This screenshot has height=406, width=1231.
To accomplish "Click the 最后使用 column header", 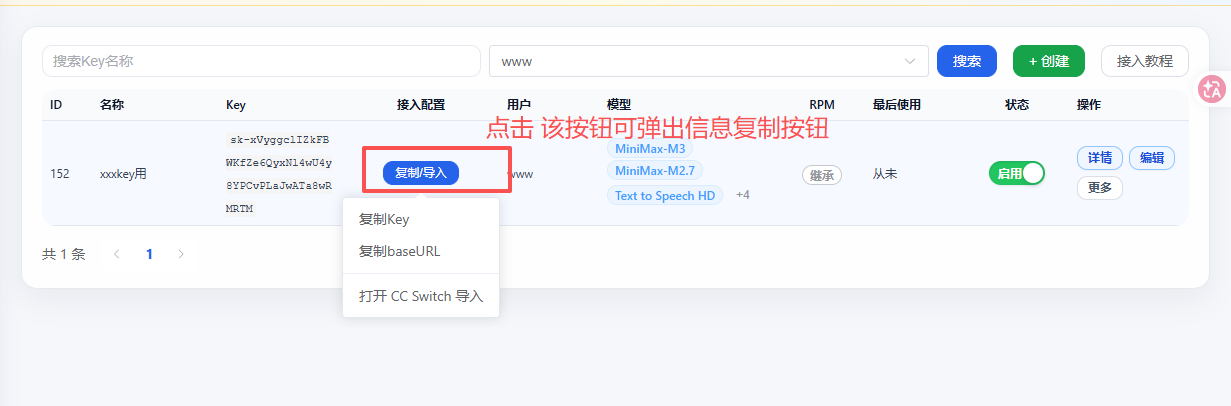I will click(896, 105).
